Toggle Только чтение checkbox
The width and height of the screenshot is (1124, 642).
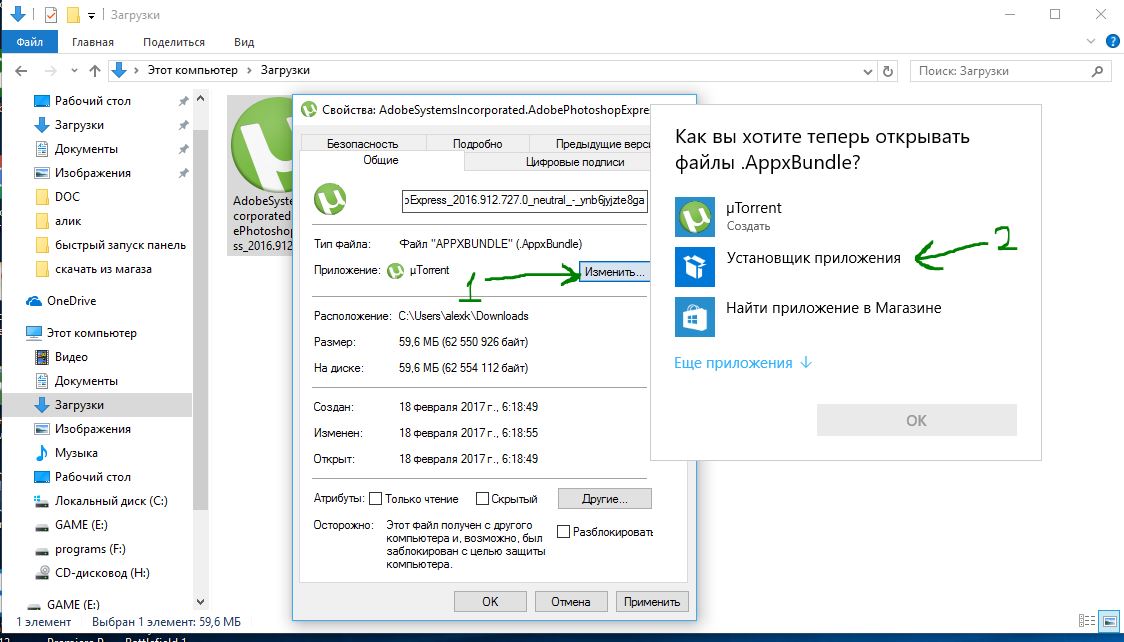coord(375,498)
